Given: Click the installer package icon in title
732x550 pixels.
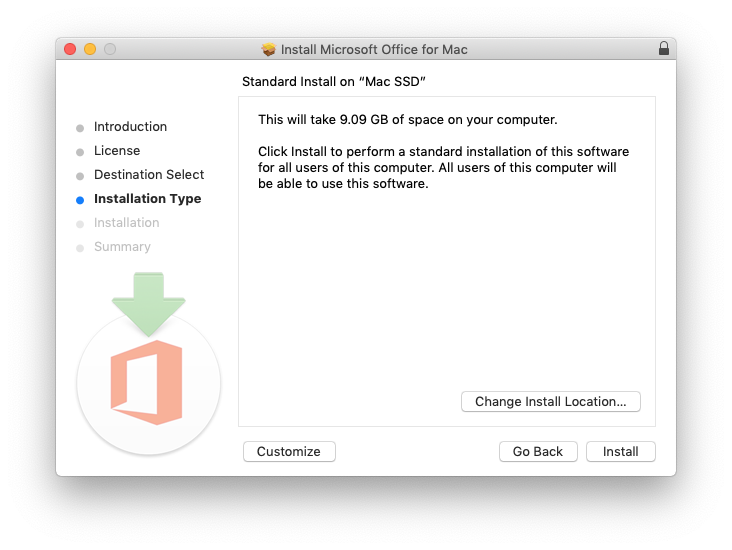Looking at the screenshot, I should click(268, 49).
